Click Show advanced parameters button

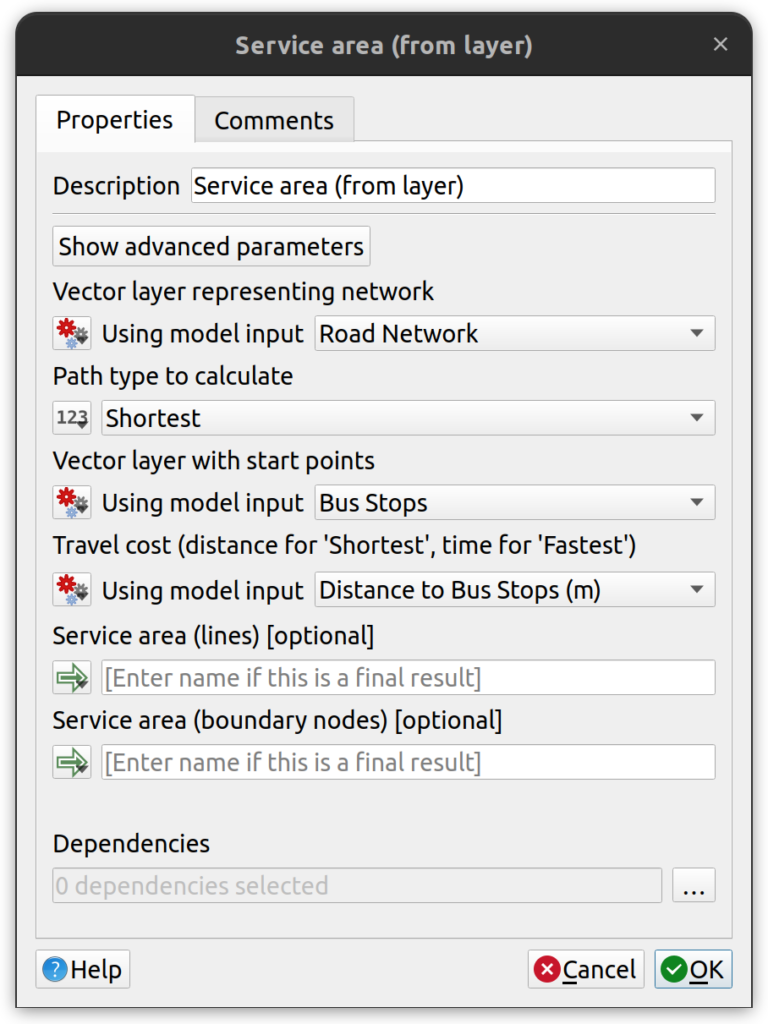pos(211,247)
